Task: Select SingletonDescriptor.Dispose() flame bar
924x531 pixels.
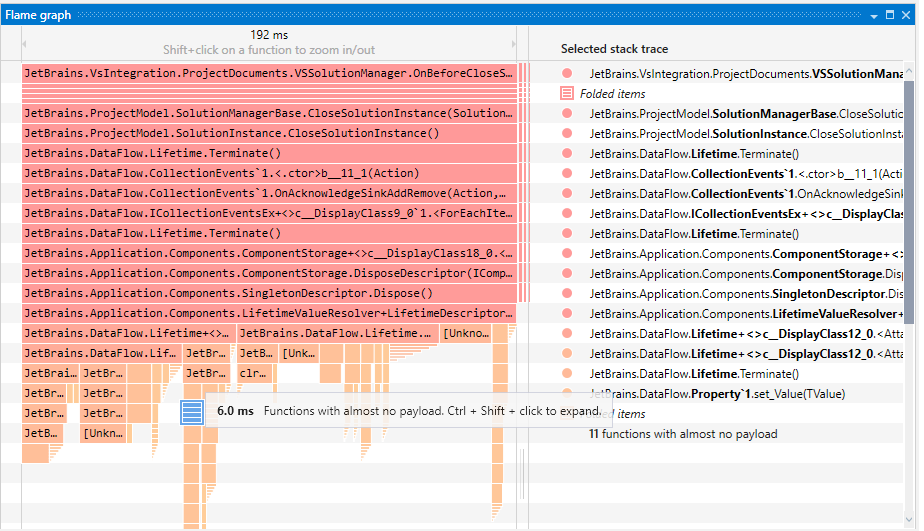Action: [269, 293]
